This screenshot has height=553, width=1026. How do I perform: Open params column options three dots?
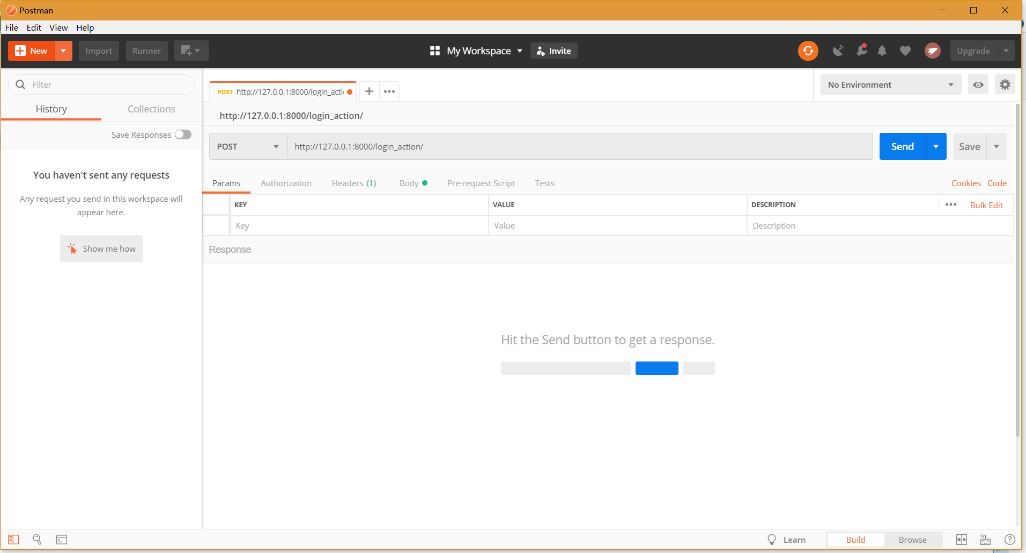point(951,205)
